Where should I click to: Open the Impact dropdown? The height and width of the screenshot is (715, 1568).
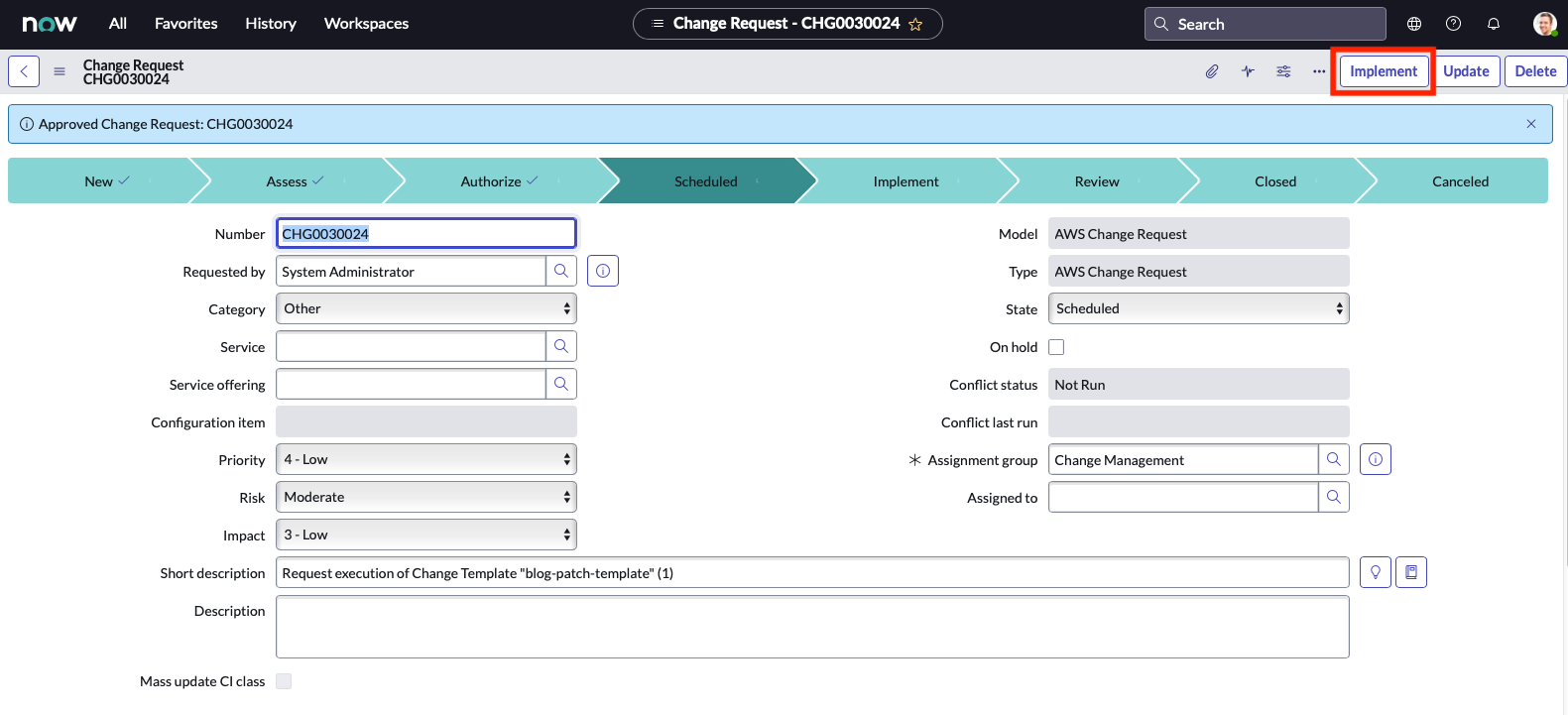pyautogui.click(x=426, y=535)
